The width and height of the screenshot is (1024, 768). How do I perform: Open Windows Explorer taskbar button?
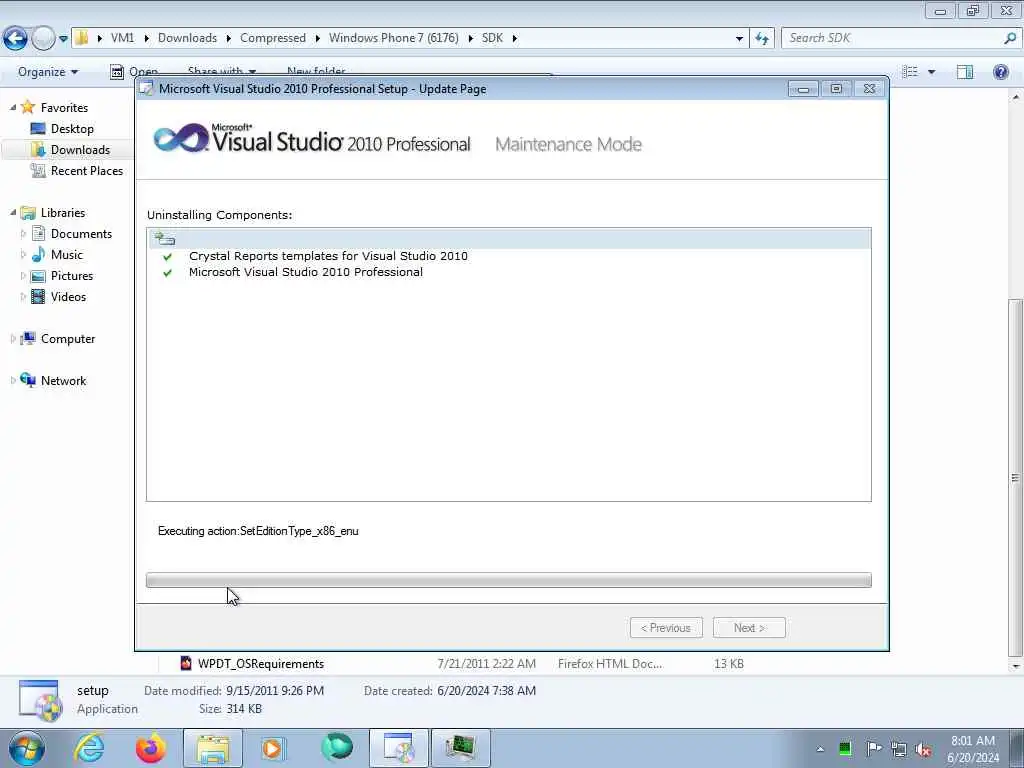(213, 748)
